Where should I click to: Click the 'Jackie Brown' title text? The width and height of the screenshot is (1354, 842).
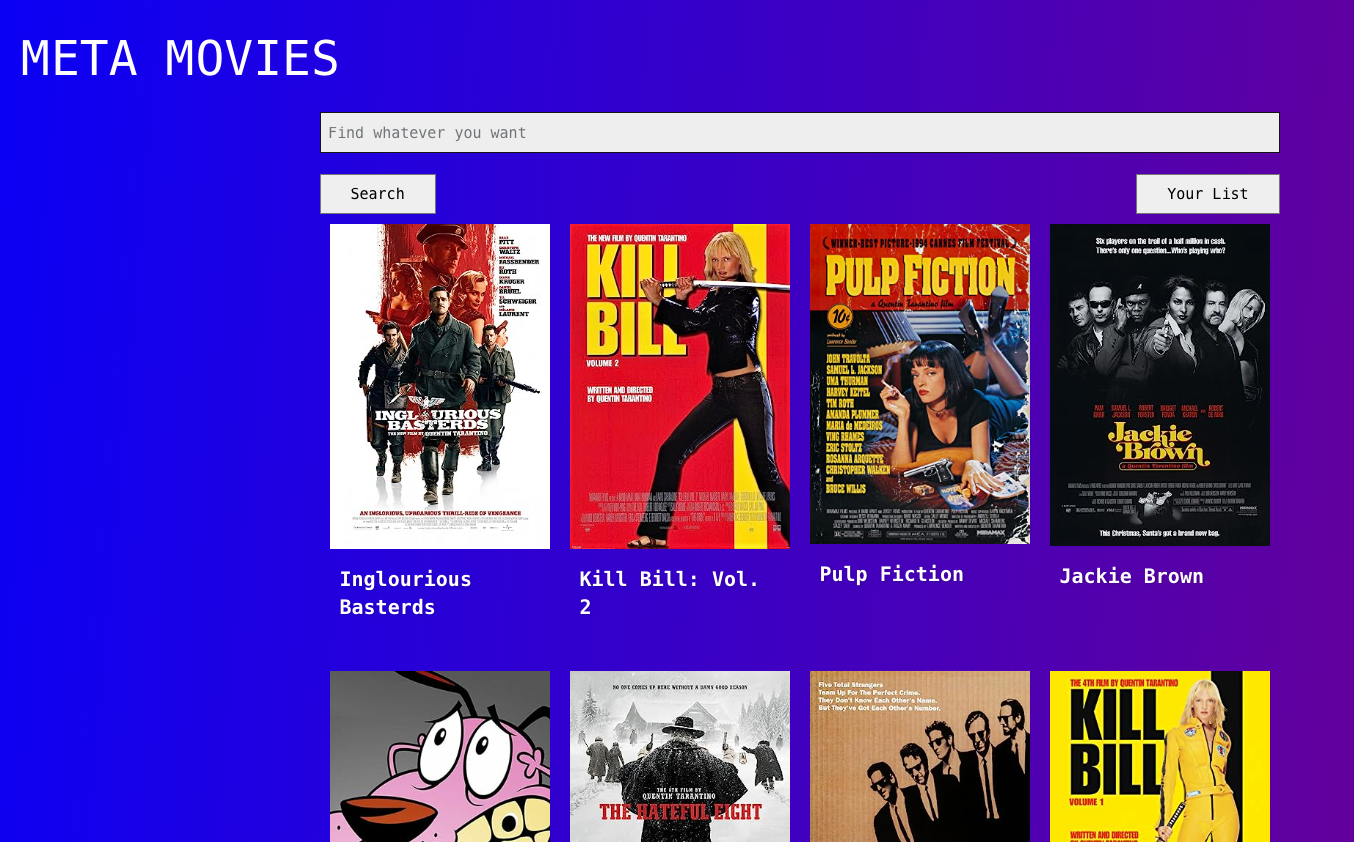1131,576
